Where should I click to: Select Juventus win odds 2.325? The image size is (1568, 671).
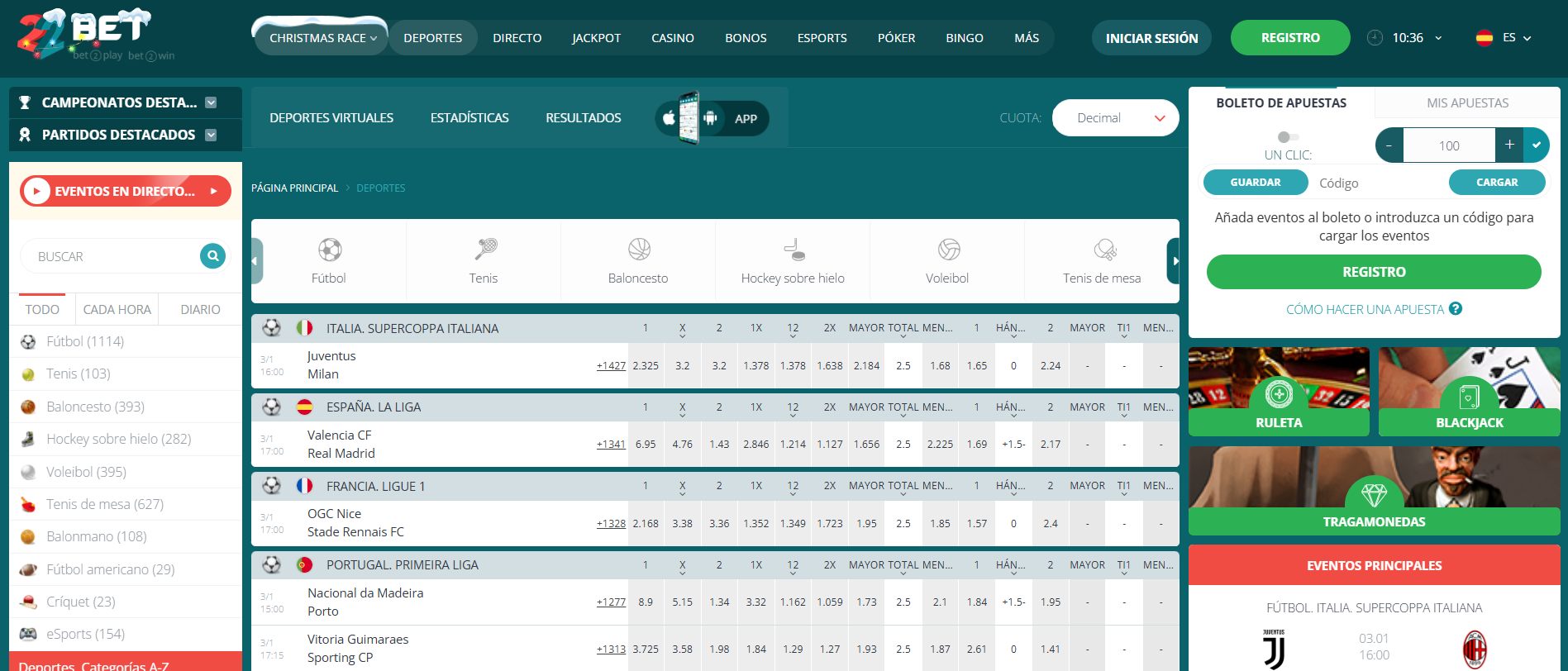tap(646, 365)
